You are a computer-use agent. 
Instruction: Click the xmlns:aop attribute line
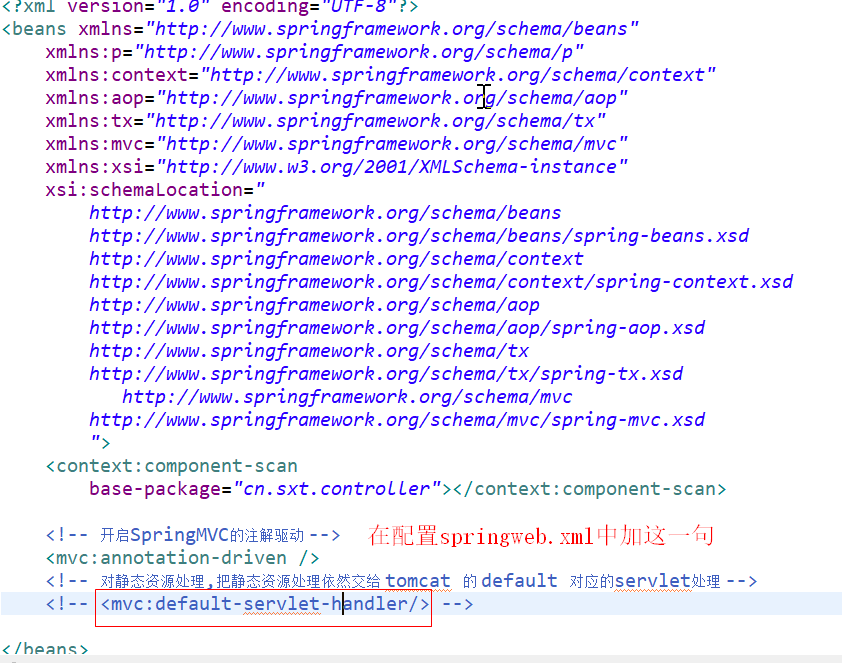coord(336,98)
